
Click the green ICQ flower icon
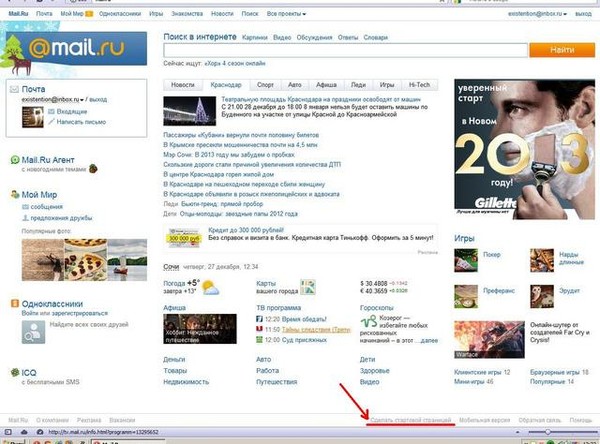[15, 372]
